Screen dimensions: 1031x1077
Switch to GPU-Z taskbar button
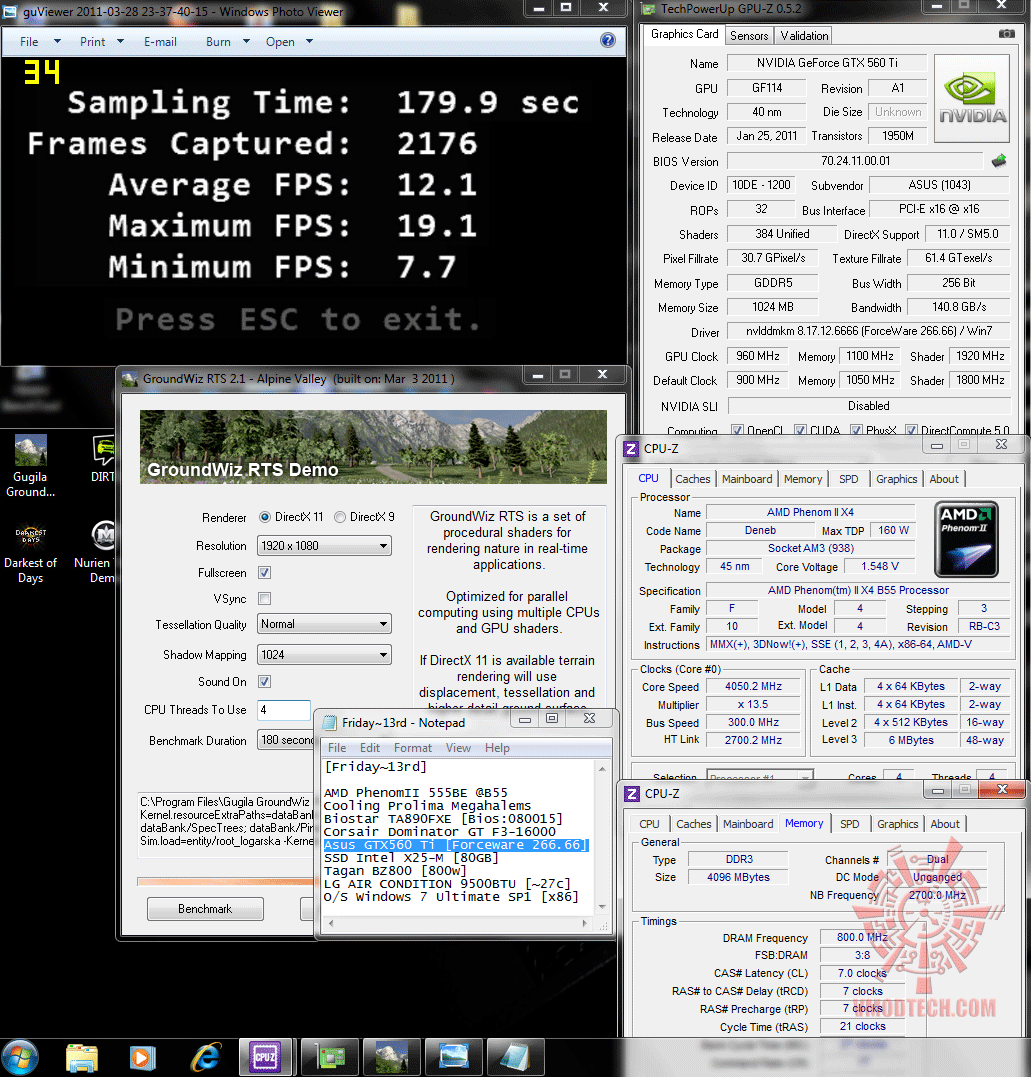[x=330, y=1057]
